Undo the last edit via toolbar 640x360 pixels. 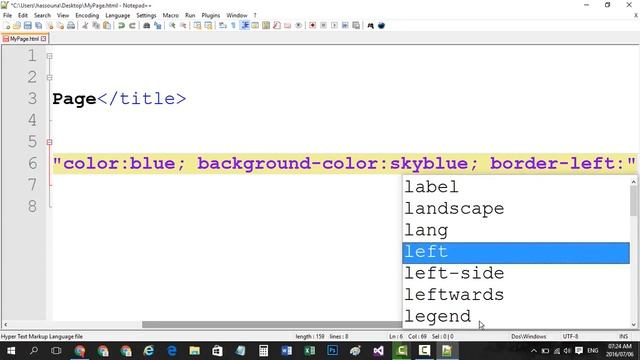pyautogui.click(x=121, y=26)
